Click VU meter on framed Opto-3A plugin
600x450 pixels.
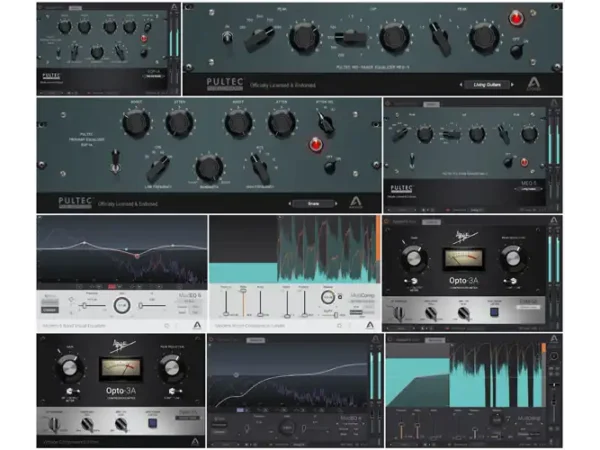click(463, 259)
